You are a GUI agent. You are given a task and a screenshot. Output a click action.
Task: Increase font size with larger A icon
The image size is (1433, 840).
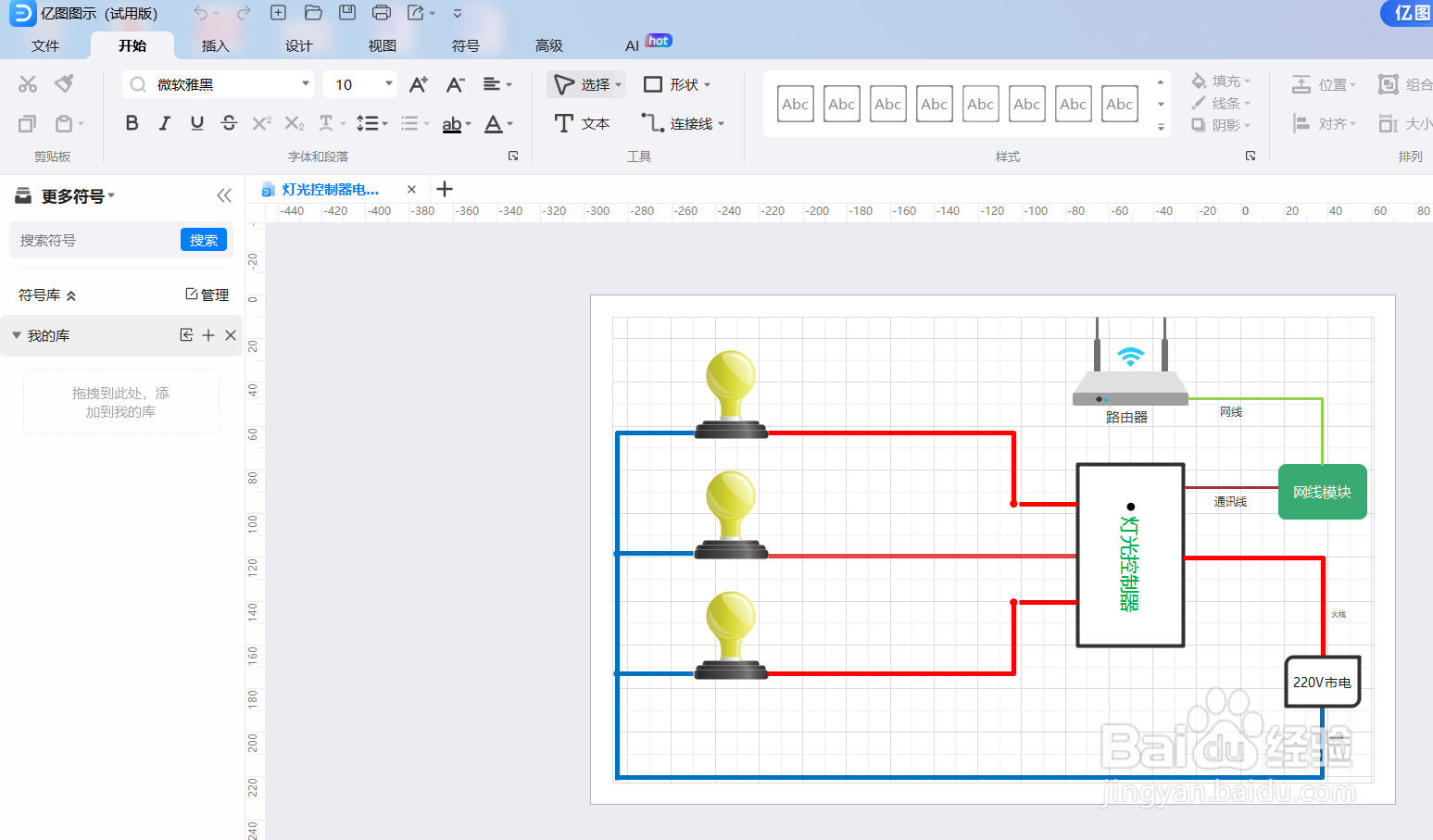[419, 84]
